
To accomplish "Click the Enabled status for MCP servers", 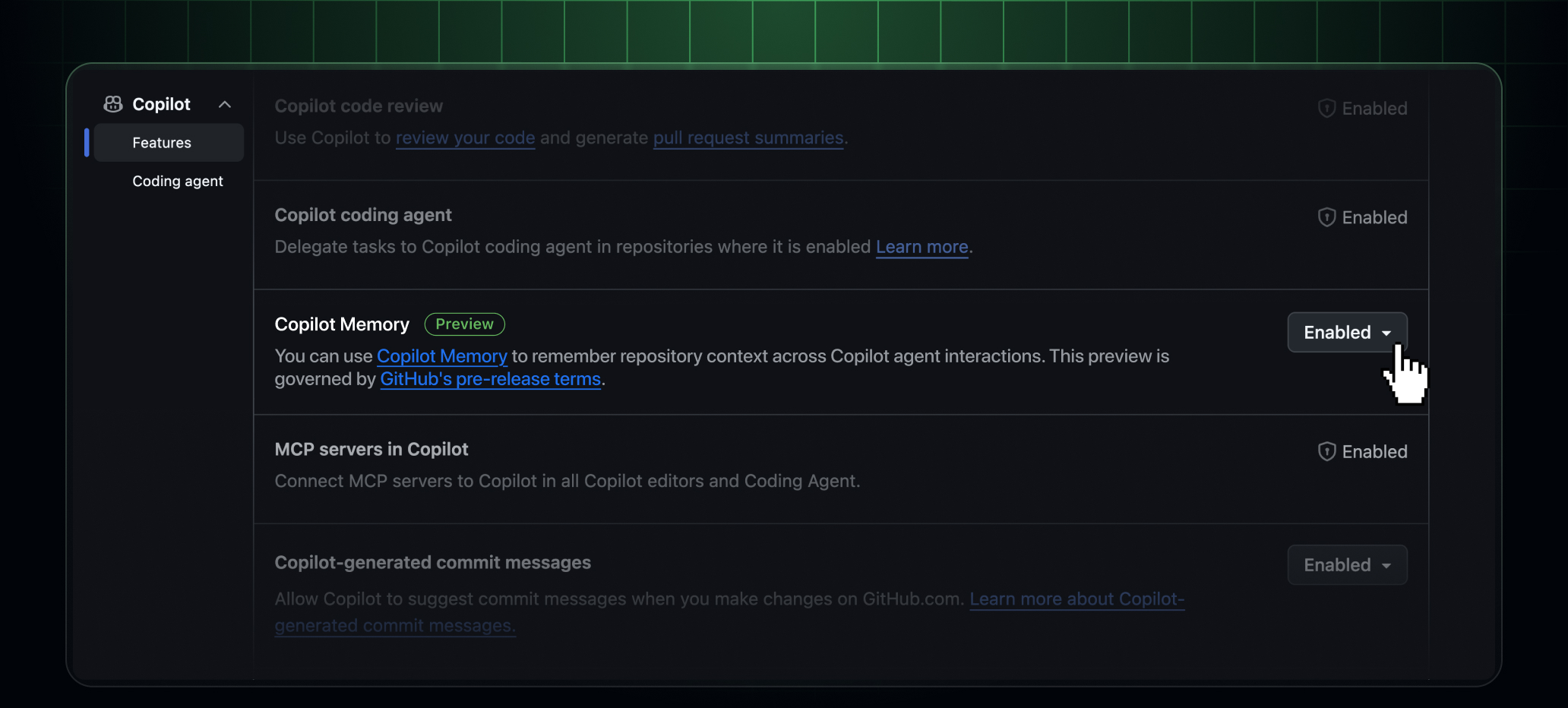I will [1374, 451].
